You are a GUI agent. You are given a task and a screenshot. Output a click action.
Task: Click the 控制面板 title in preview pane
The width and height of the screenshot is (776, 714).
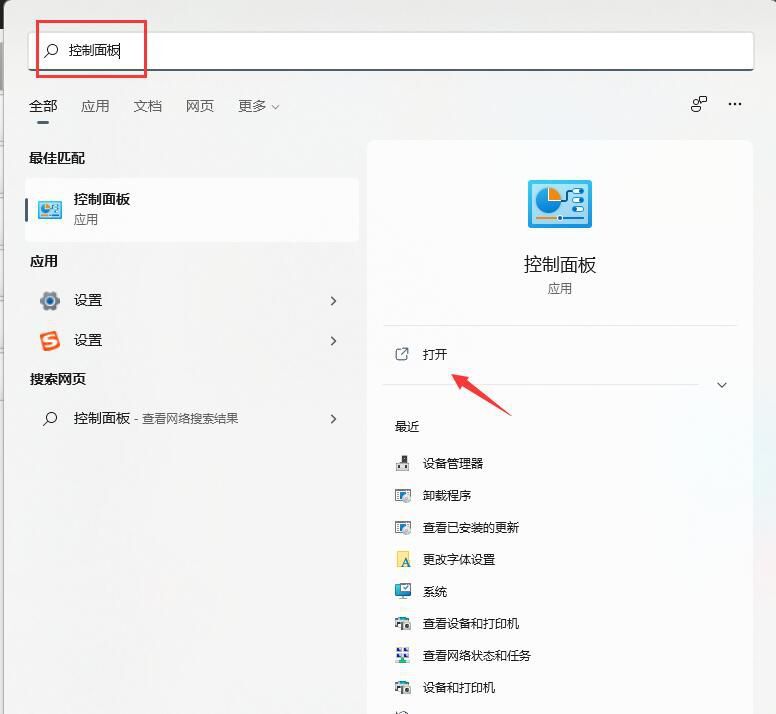coord(560,265)
